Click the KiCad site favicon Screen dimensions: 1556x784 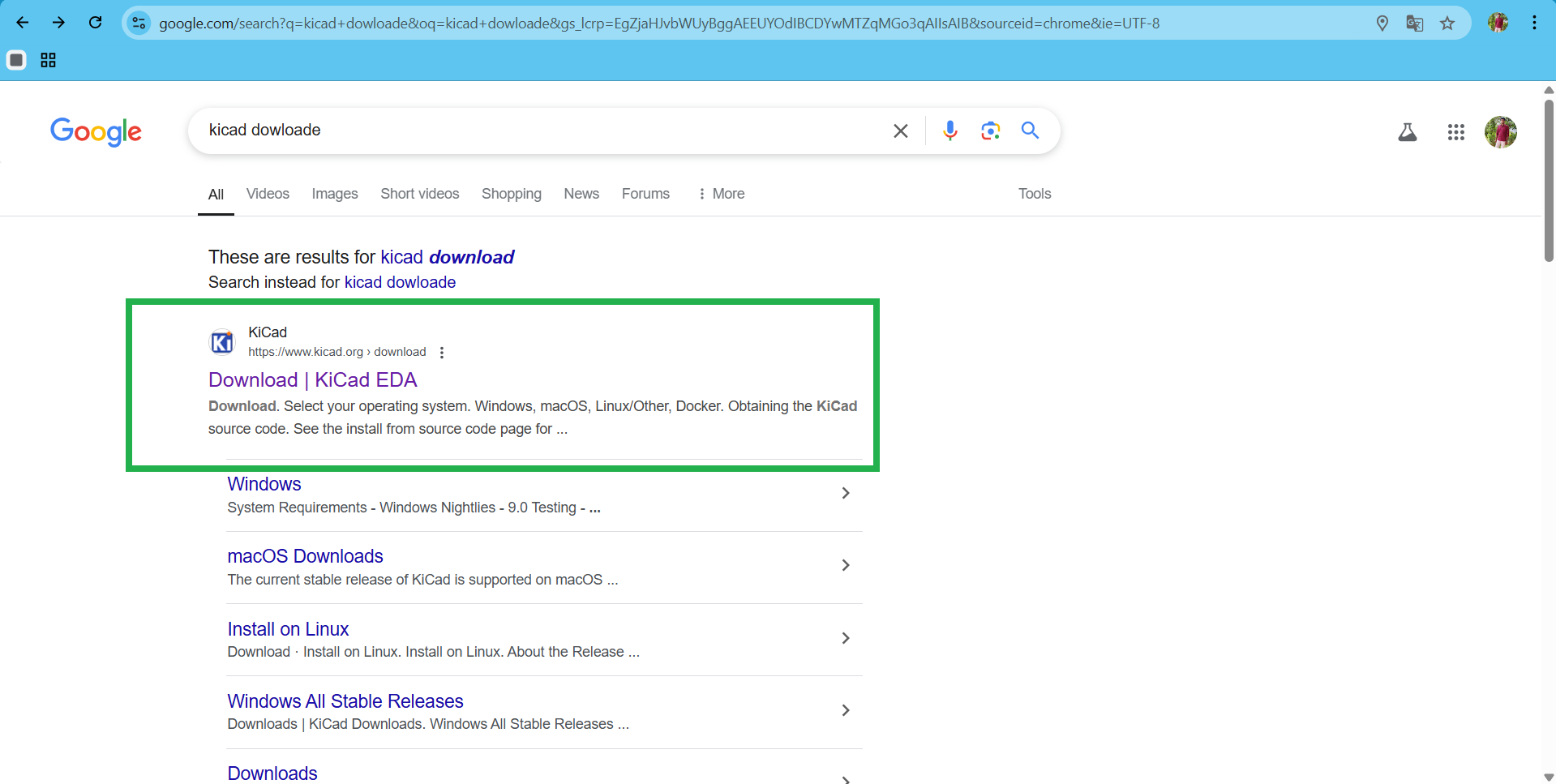222,343
